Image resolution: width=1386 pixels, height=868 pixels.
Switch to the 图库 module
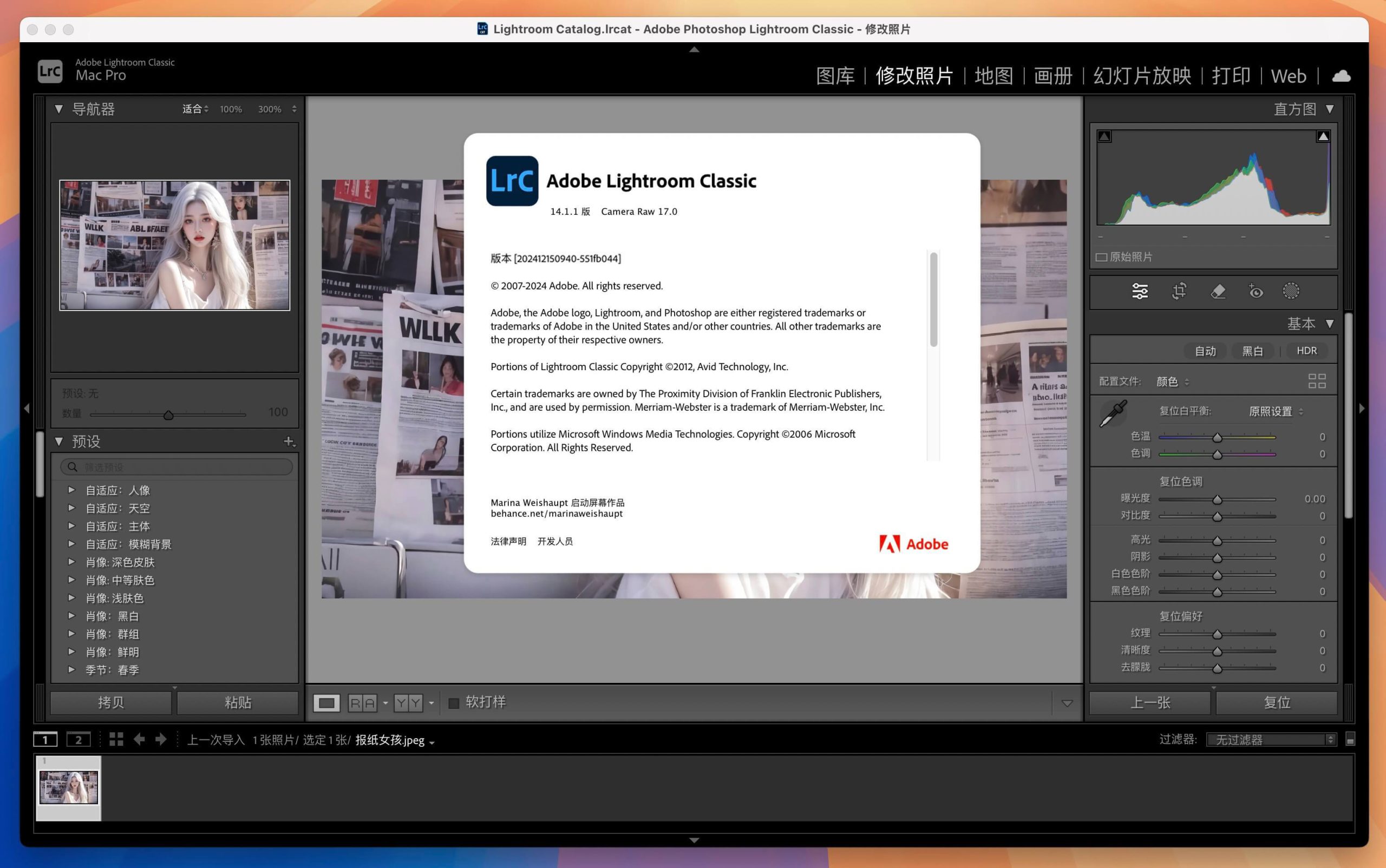pos(836,75)
